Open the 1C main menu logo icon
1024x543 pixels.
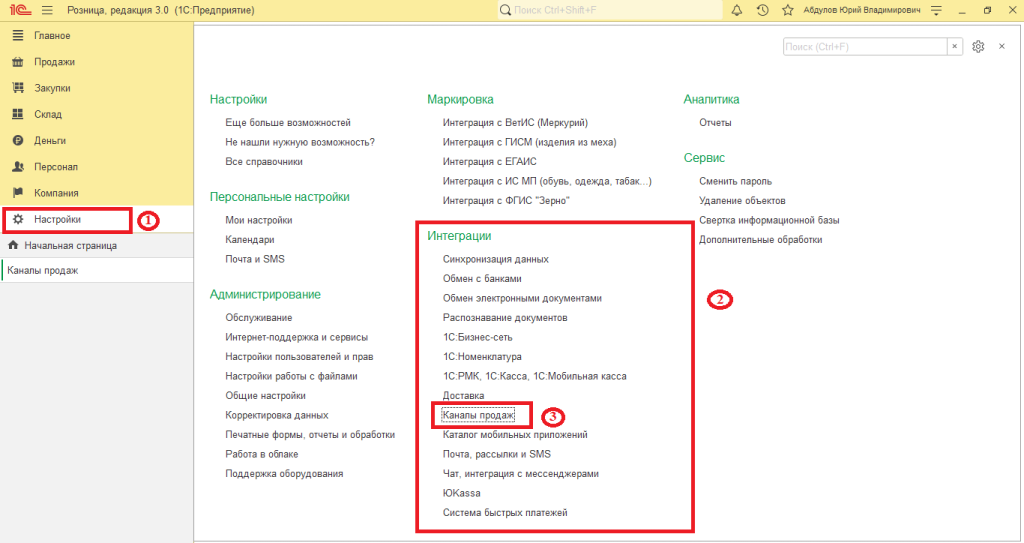click(x=20, y=10)
